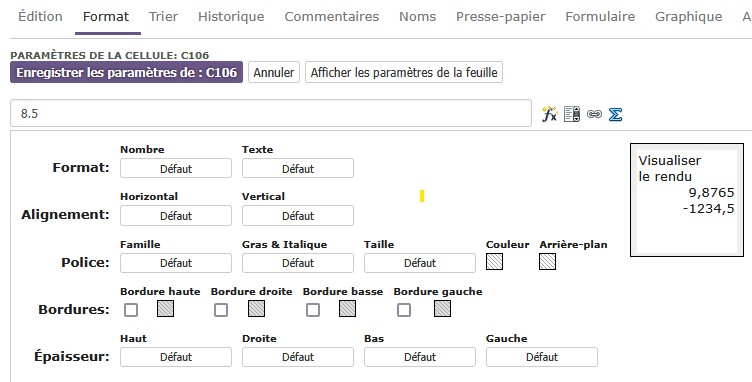Click the cell value field containing 8.5
752x382 pixels.
pyautogui.click(x=271, y=113)
